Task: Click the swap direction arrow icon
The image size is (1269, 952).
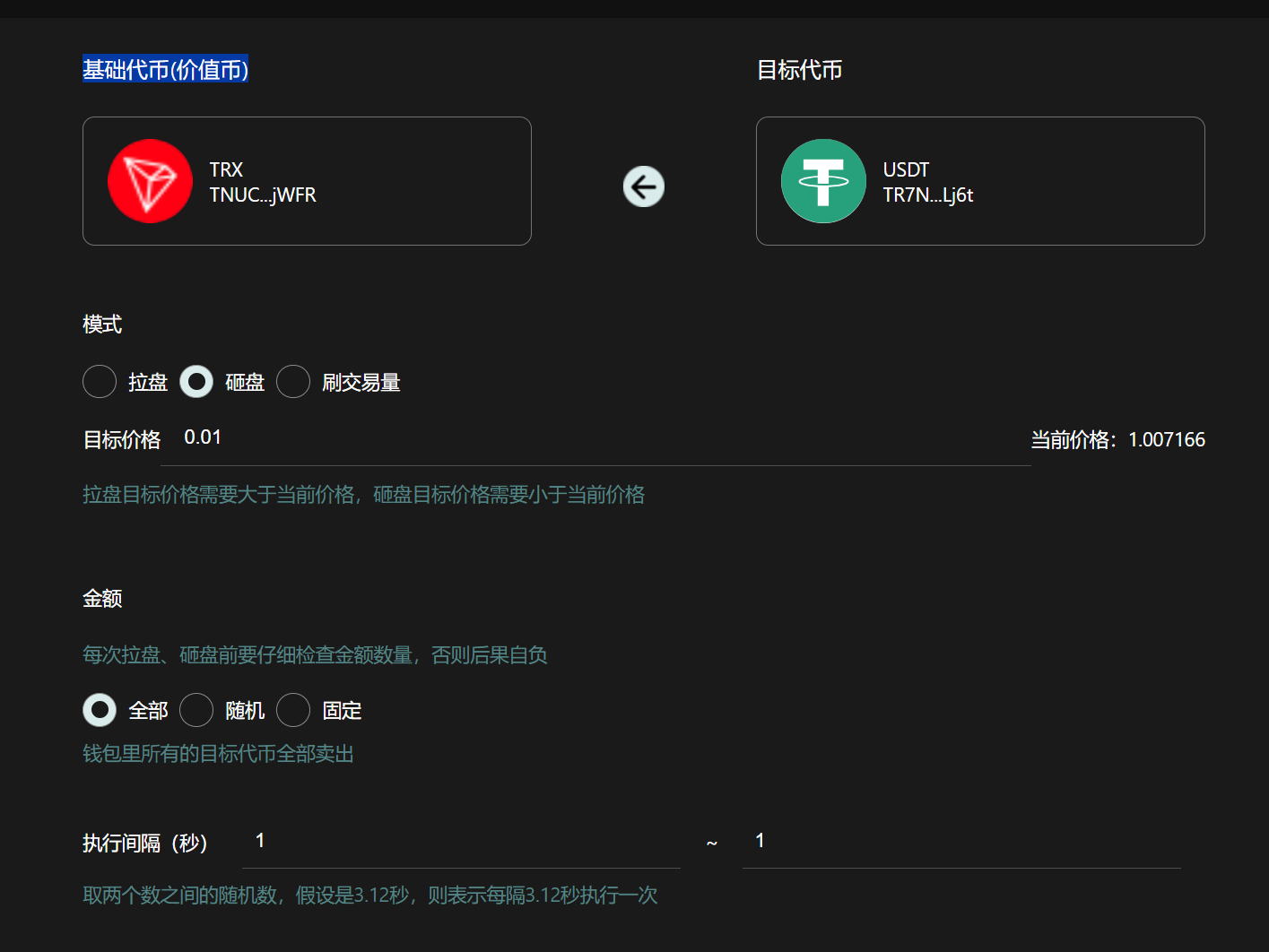Action: tap(644, 186)
